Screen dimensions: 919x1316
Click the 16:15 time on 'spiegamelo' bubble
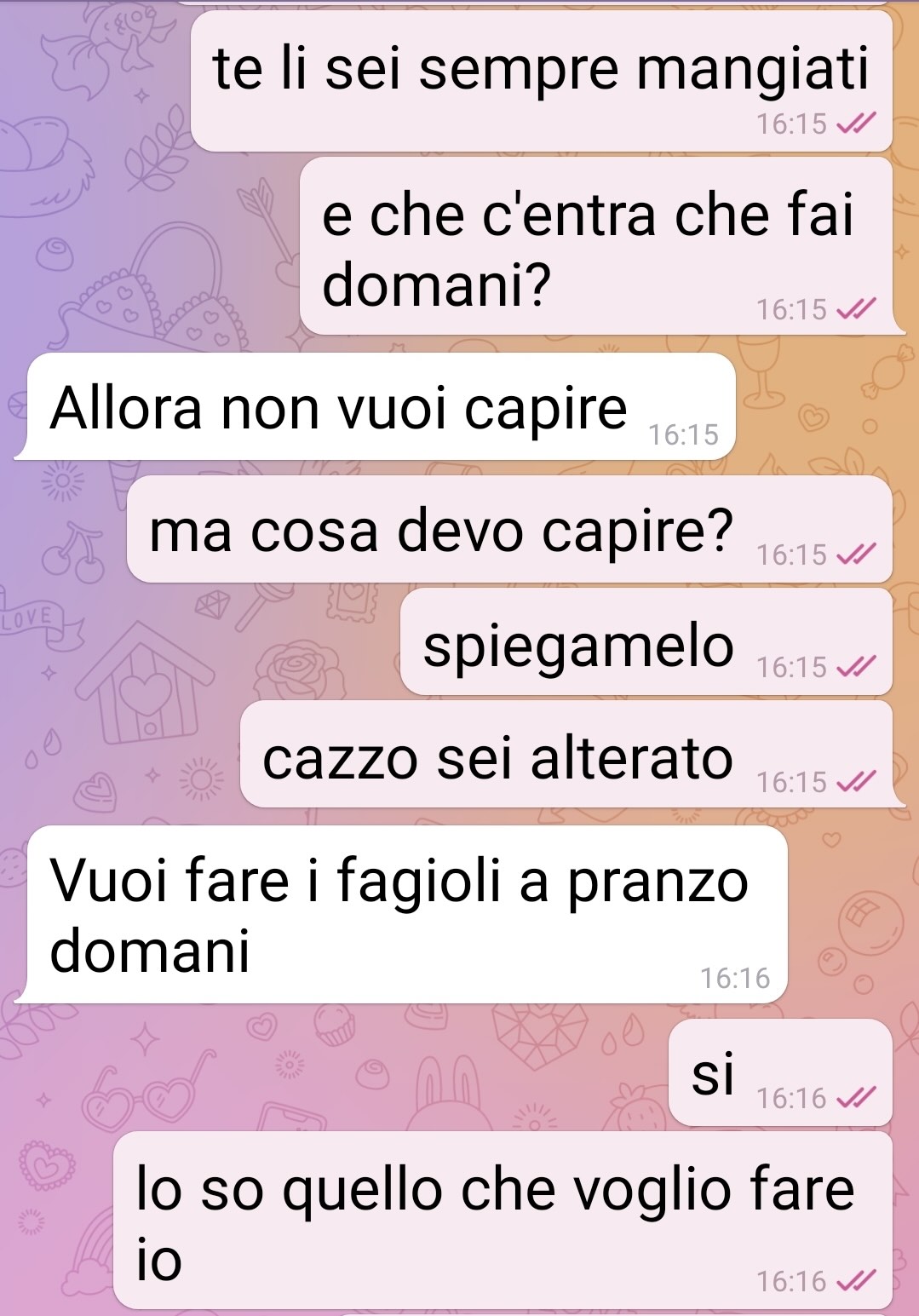coord(791,667)
